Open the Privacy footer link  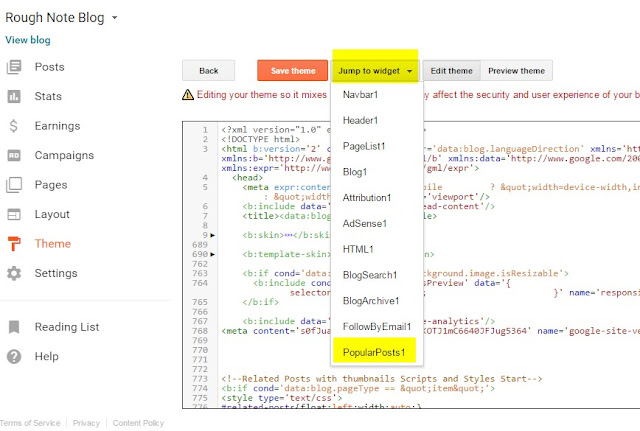(x=86, y=423)
